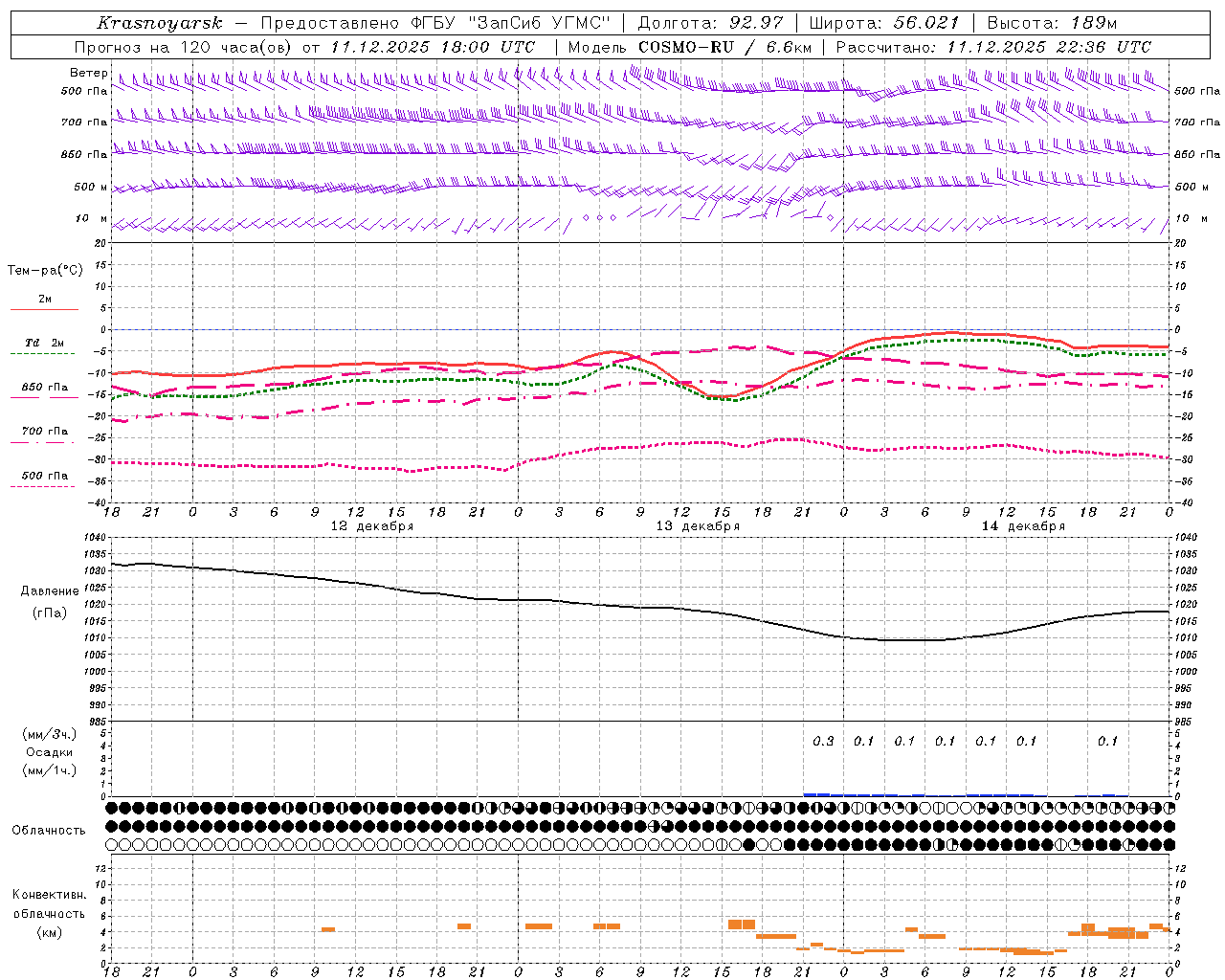Click the '850 гПа' temperature legend entry
The height and width of the screenshot is (980, 1225).
point(45,388)
